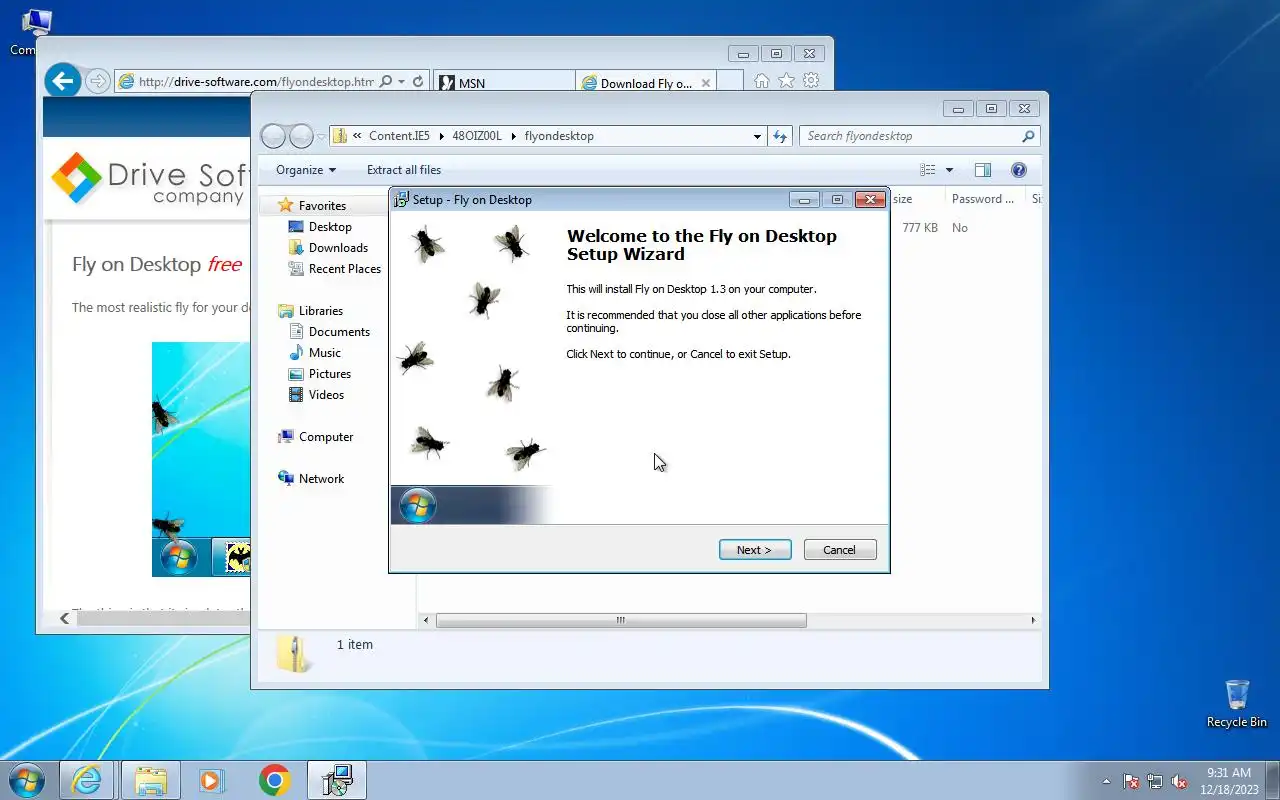Screen dimensions: 1280x800
Task: Click the Explorer horizontal scrollbar thumb
Action: tap(621, 621)
